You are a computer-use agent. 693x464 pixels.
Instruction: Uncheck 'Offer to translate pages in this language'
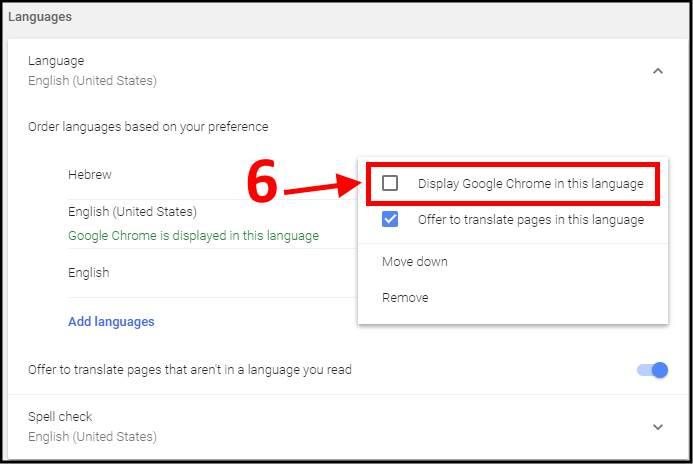click(390, 219)
